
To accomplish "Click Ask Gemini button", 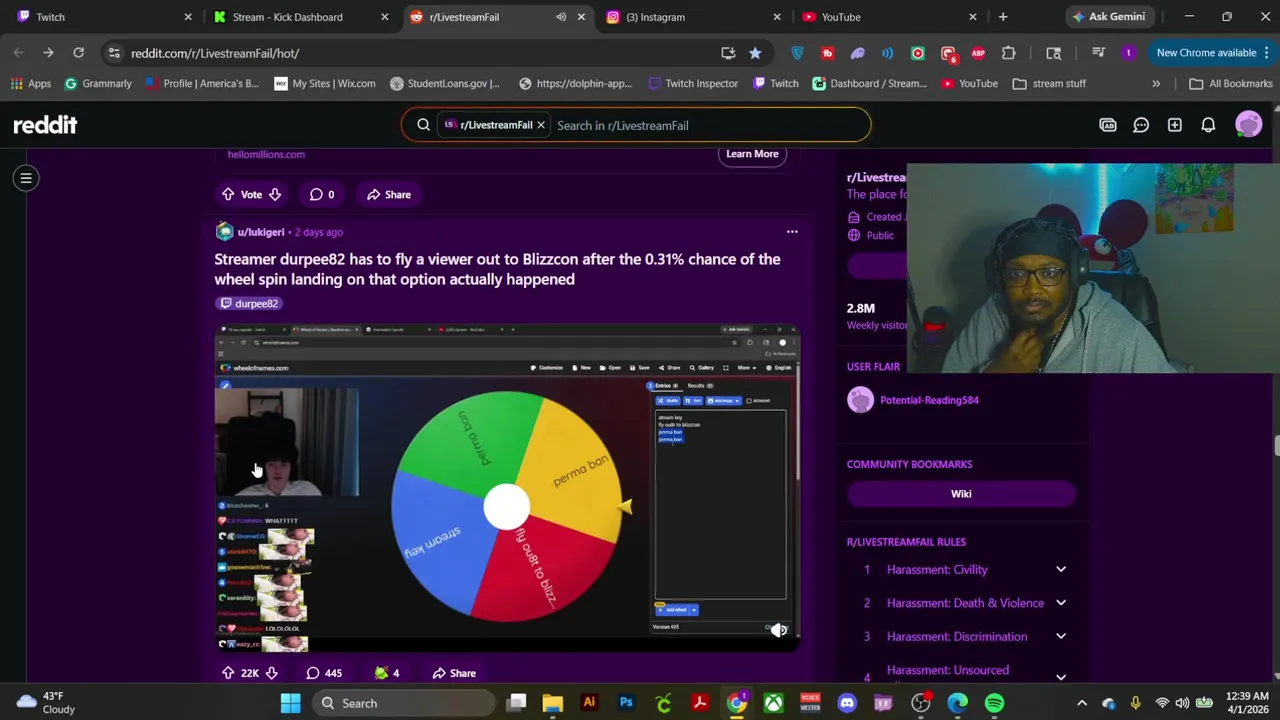I will pyautogui.click(x=1109, y=17).
